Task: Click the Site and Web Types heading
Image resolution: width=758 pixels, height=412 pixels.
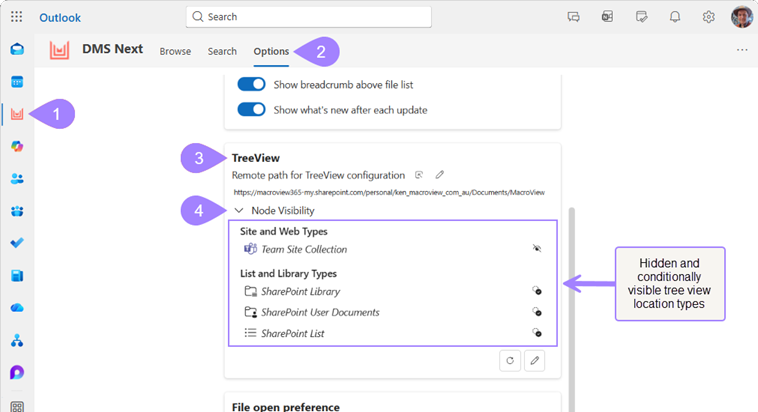Action: [x=284, y=232]
